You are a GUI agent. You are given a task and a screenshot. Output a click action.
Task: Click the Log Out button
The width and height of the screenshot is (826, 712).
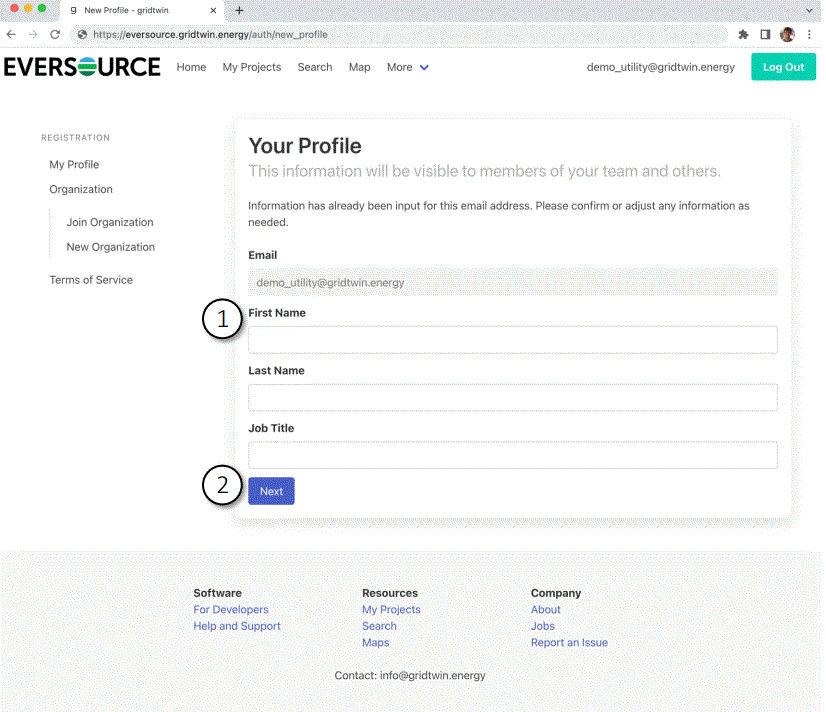click(783, 67)
